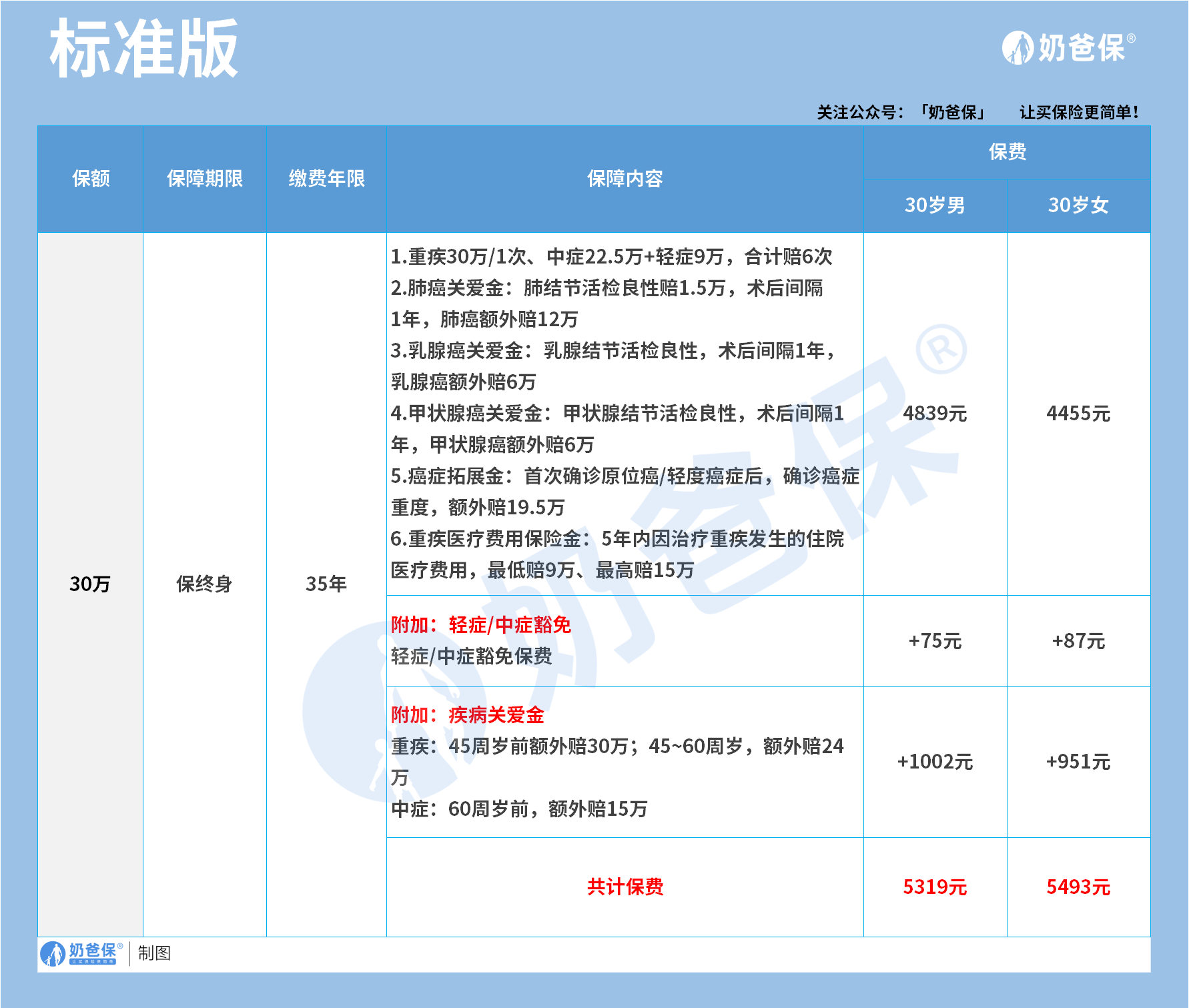Click the 缴费年限 column header
1189x1008 pixels.
(x=326, y=179)
